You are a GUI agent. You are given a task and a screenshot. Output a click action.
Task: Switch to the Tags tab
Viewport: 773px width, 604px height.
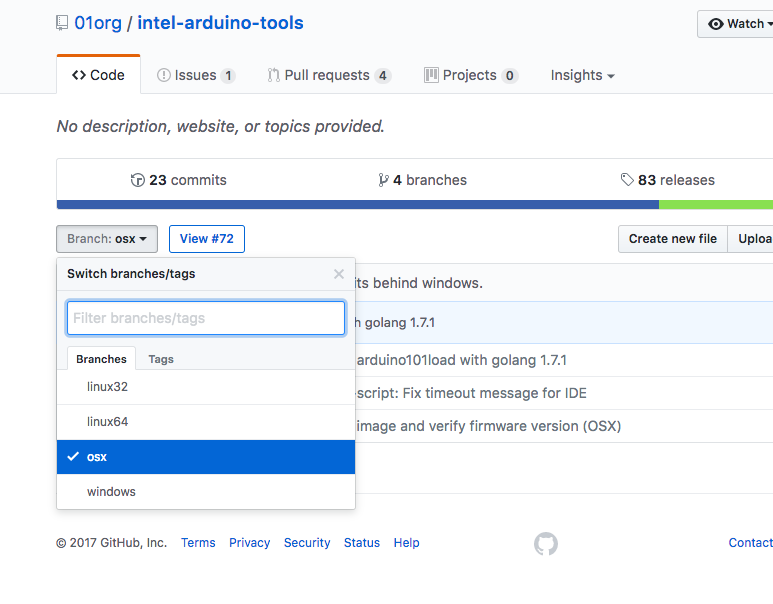point(160,359)
